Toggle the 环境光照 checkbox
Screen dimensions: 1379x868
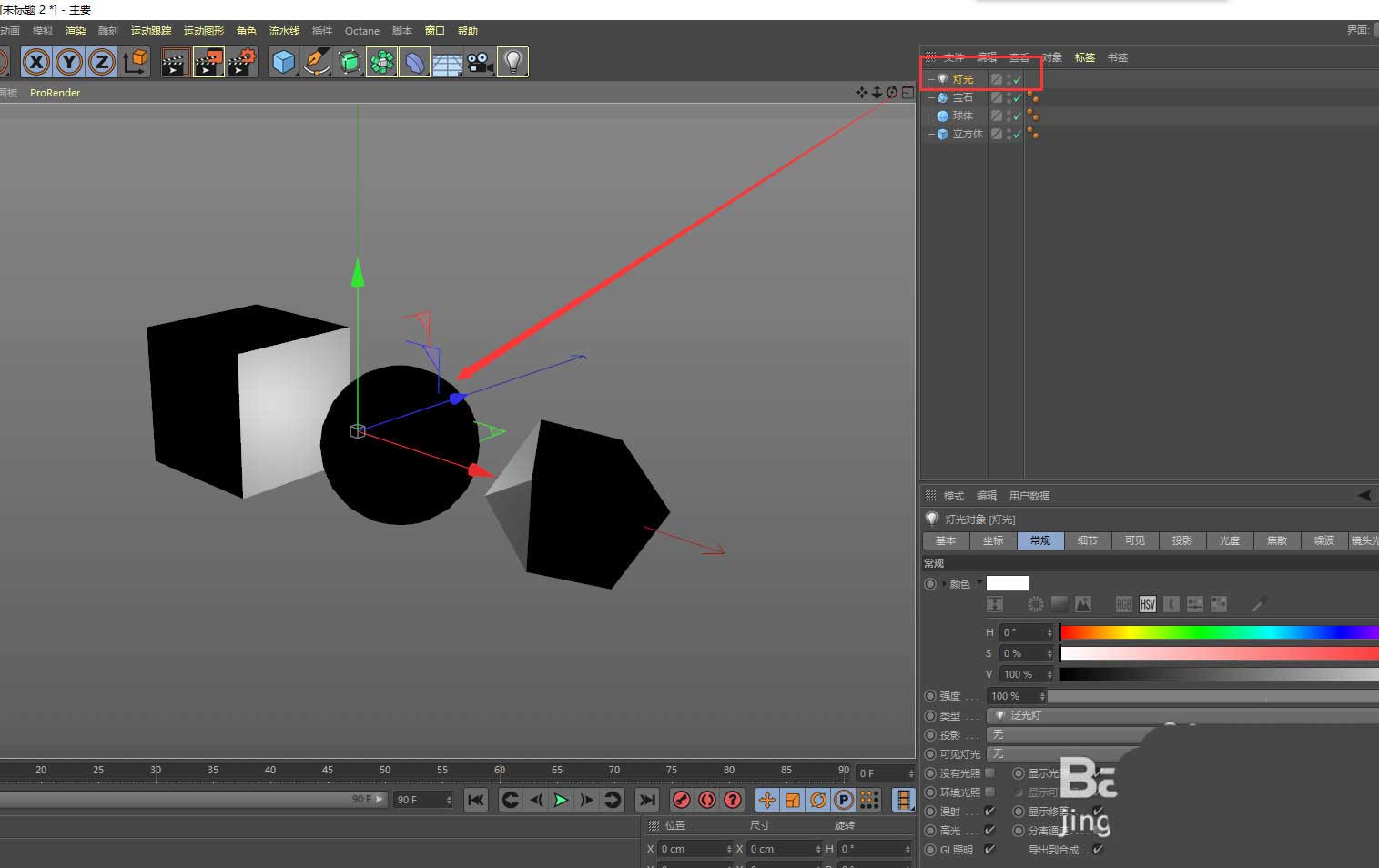coord(990,792)
